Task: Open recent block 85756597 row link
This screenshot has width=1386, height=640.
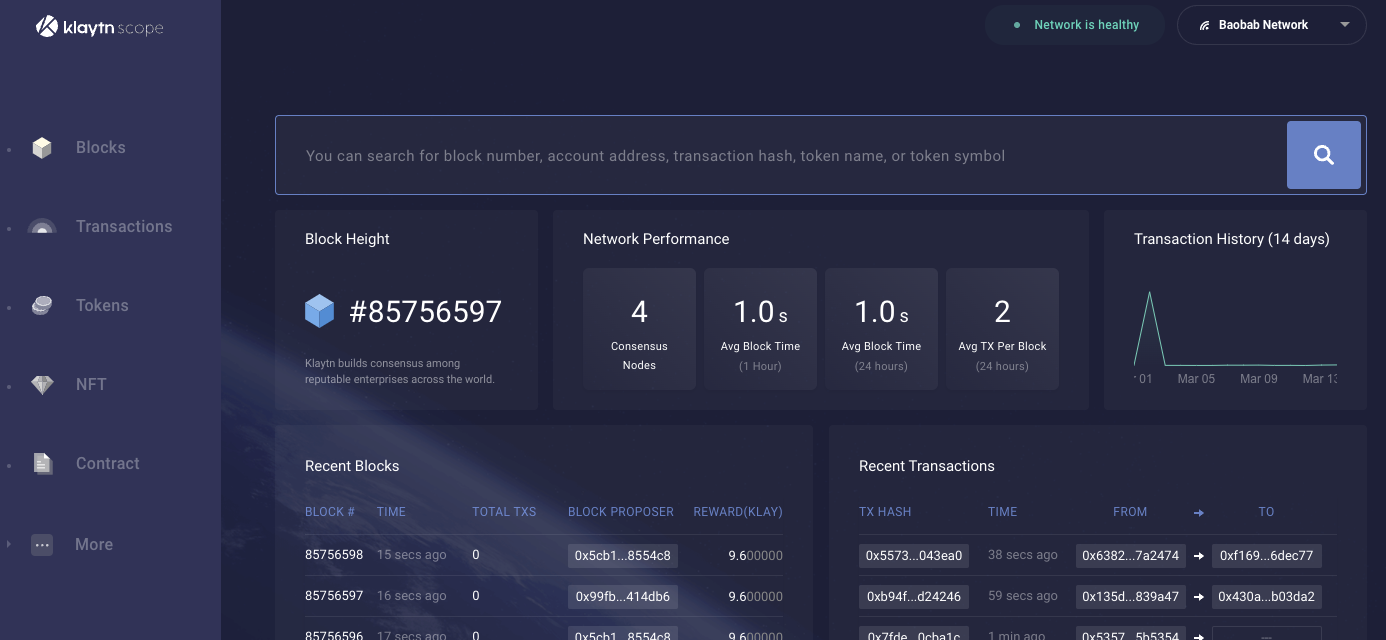Action: coord(334,596)
